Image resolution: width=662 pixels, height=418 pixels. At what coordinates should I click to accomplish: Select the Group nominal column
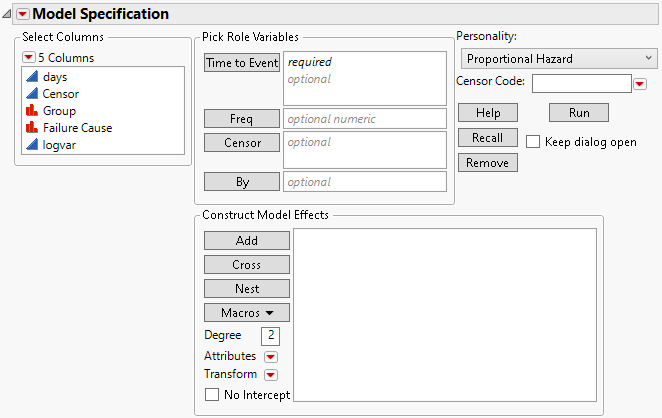59,111
